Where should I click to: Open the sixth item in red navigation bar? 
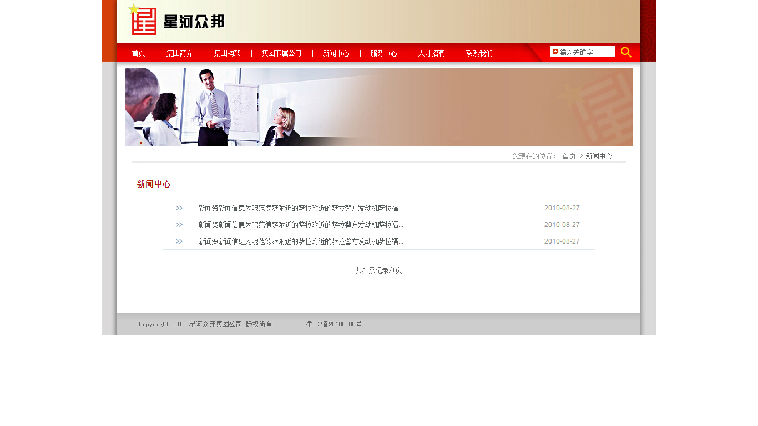[384, 54]
